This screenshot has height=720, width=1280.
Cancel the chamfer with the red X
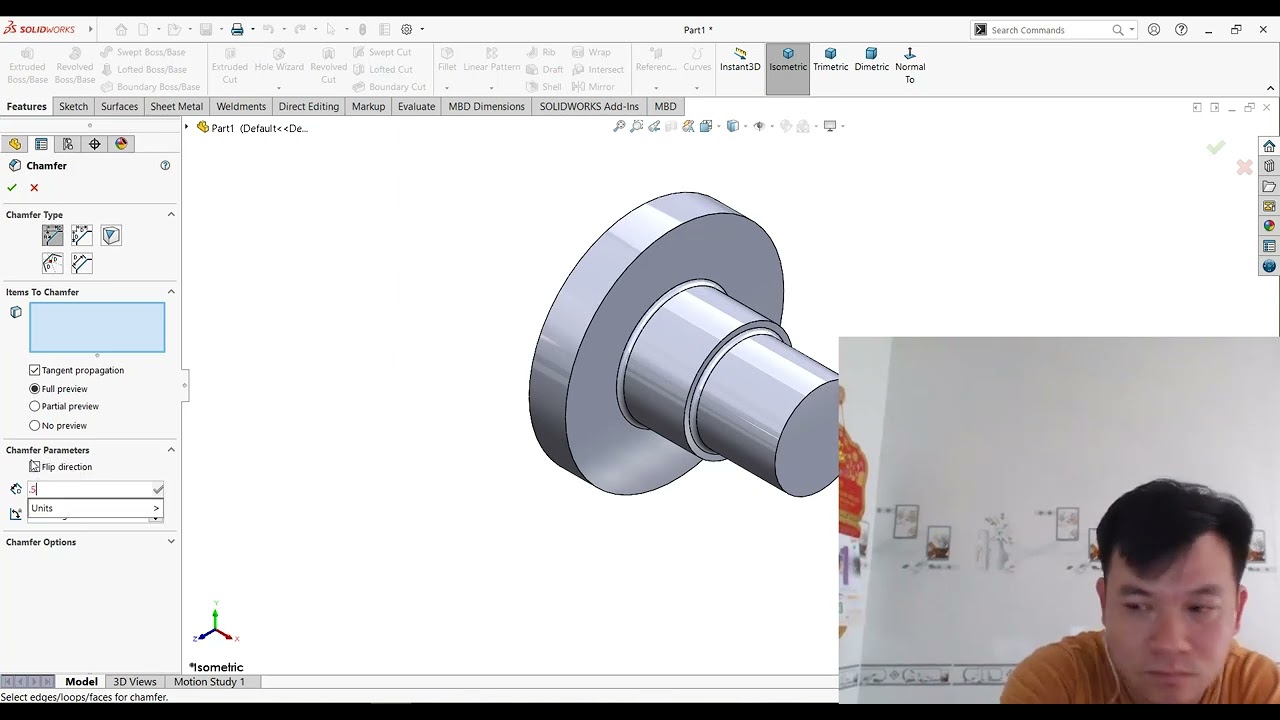pos(34,188)
